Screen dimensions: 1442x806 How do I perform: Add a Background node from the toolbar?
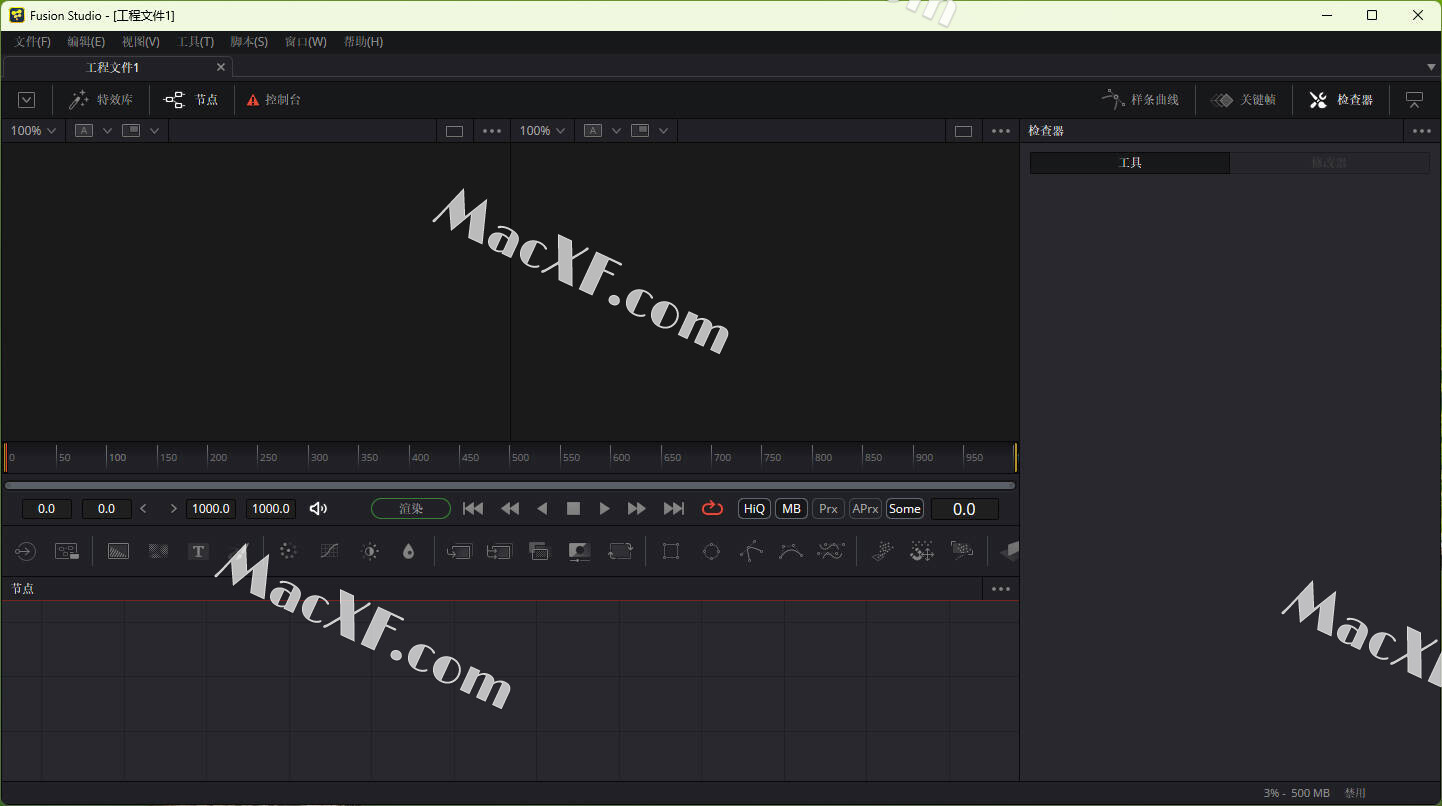pos(118,551)
